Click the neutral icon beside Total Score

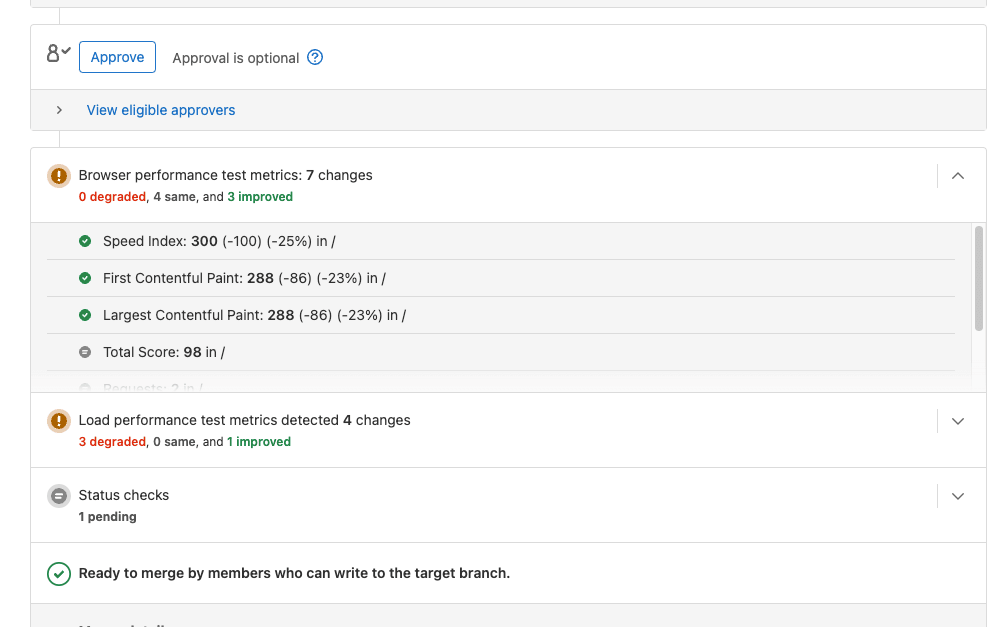(85, 351)
